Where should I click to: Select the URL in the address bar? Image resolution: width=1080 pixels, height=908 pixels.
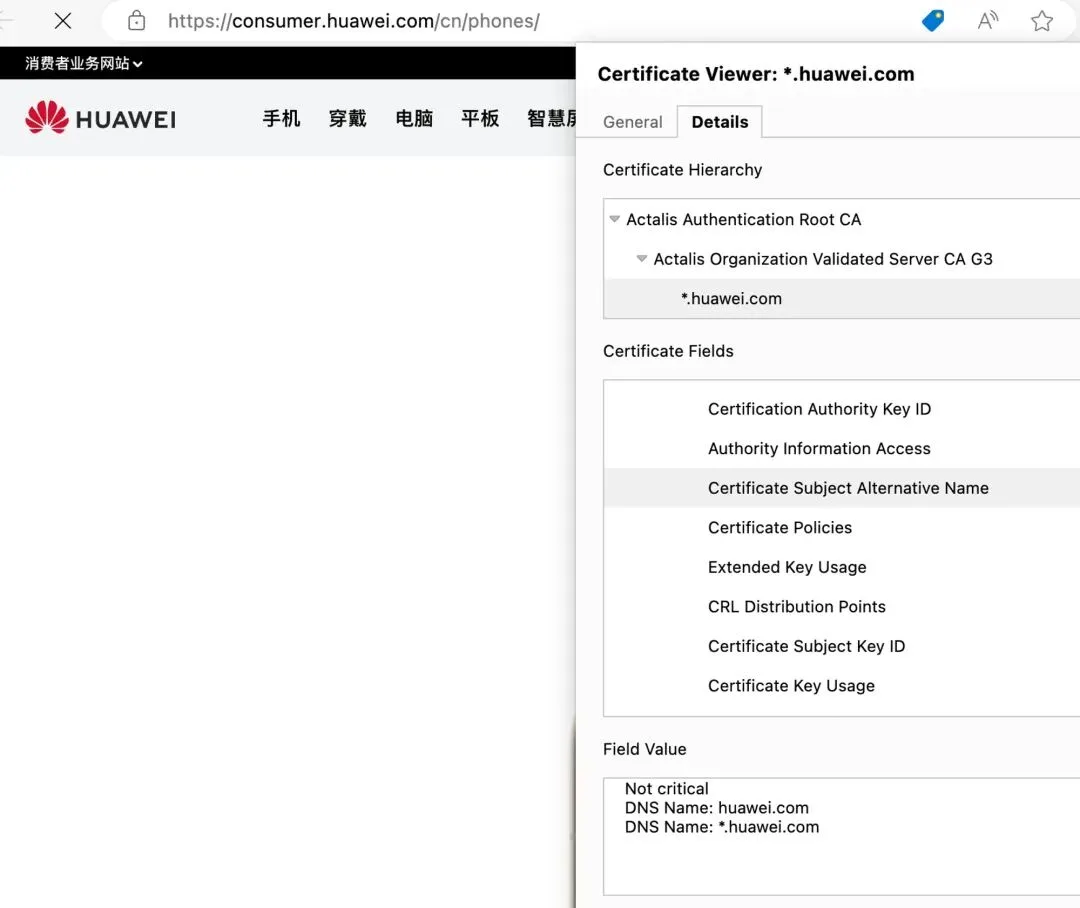(x=353, y=21)
